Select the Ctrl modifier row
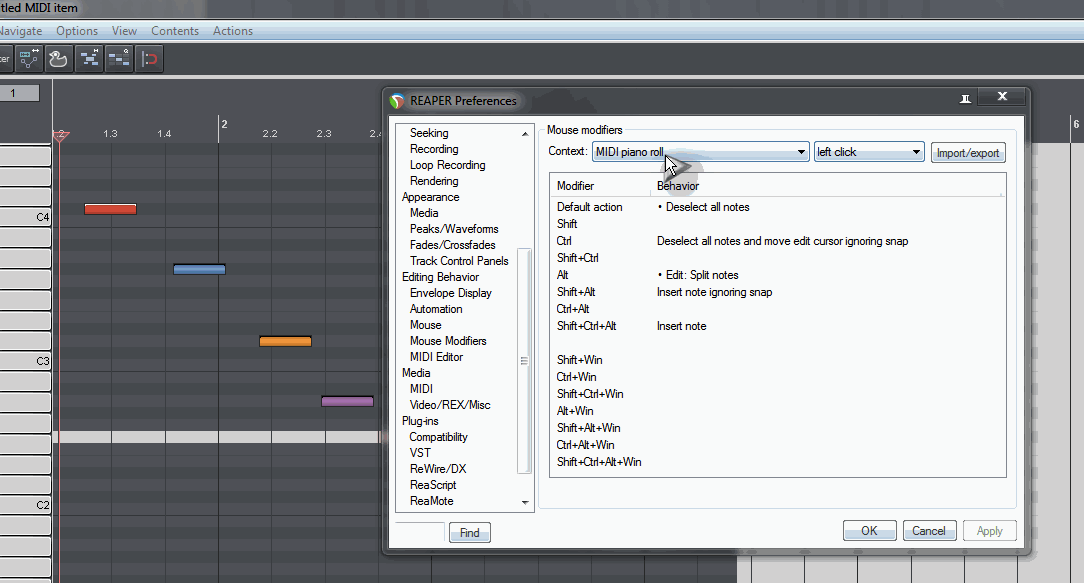 (778, 241)
